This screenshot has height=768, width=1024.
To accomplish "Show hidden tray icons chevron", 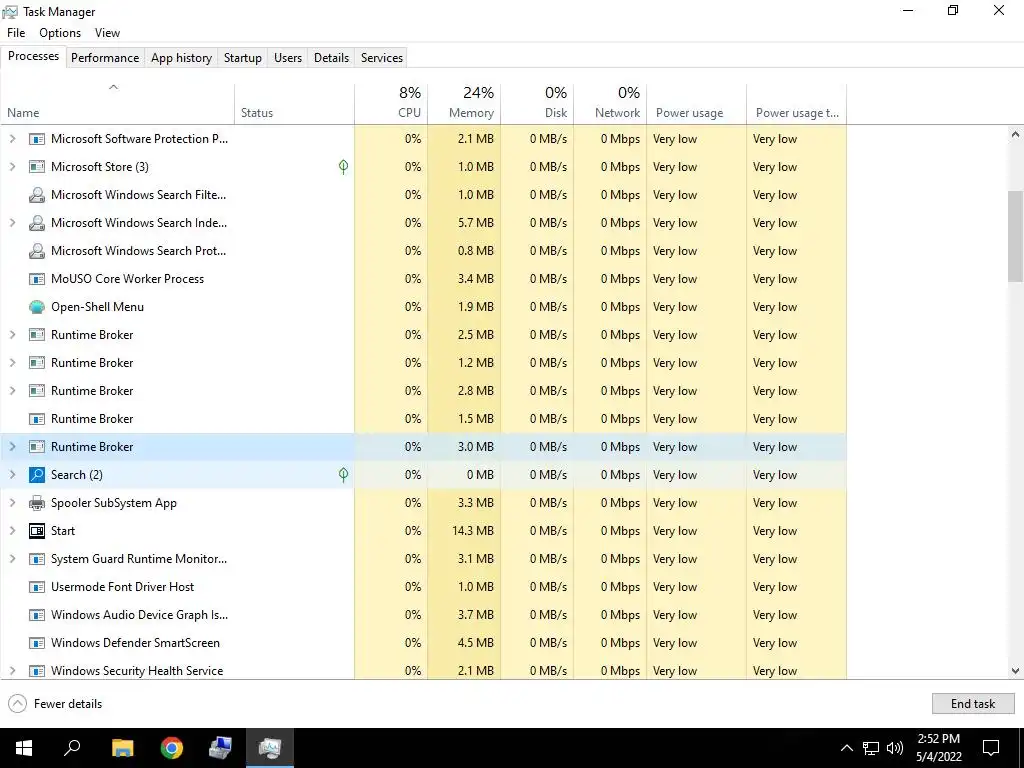I will pyautogui.click(x=846, y=748).
